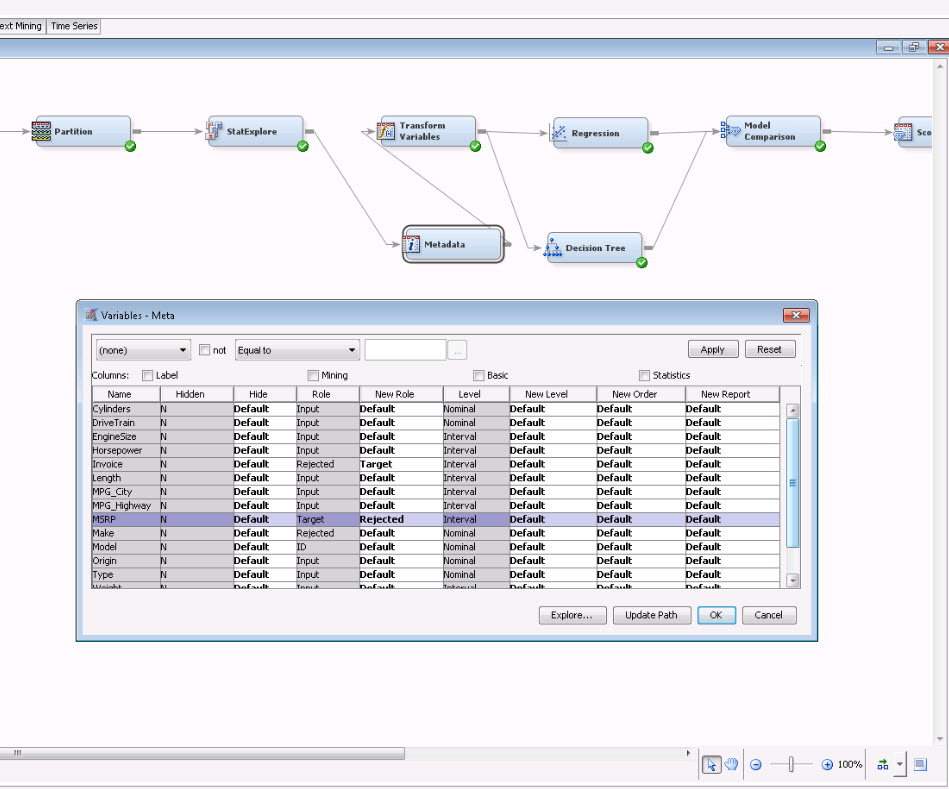Check the 'not' filter checkbox
Viewport: 949px width, 789px height.
[204, 349]
